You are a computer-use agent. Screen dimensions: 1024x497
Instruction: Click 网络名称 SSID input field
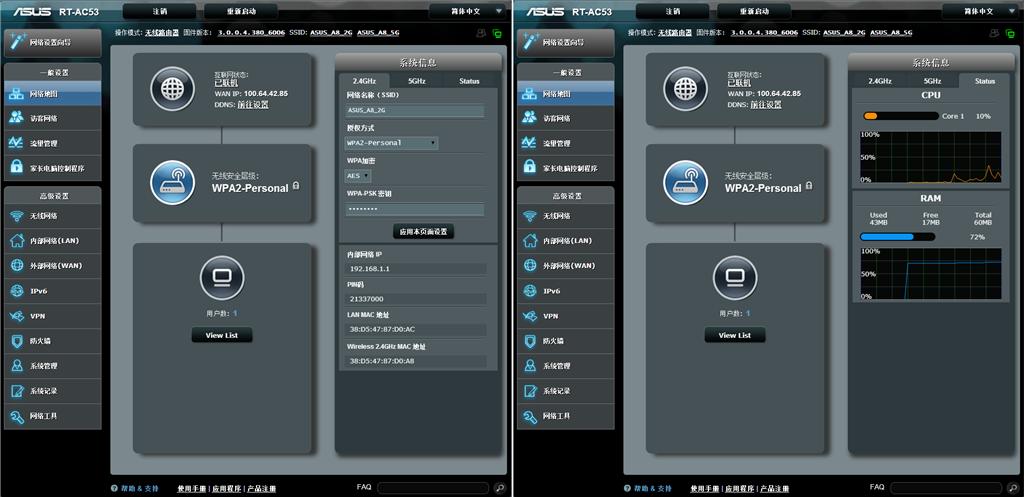415,111
